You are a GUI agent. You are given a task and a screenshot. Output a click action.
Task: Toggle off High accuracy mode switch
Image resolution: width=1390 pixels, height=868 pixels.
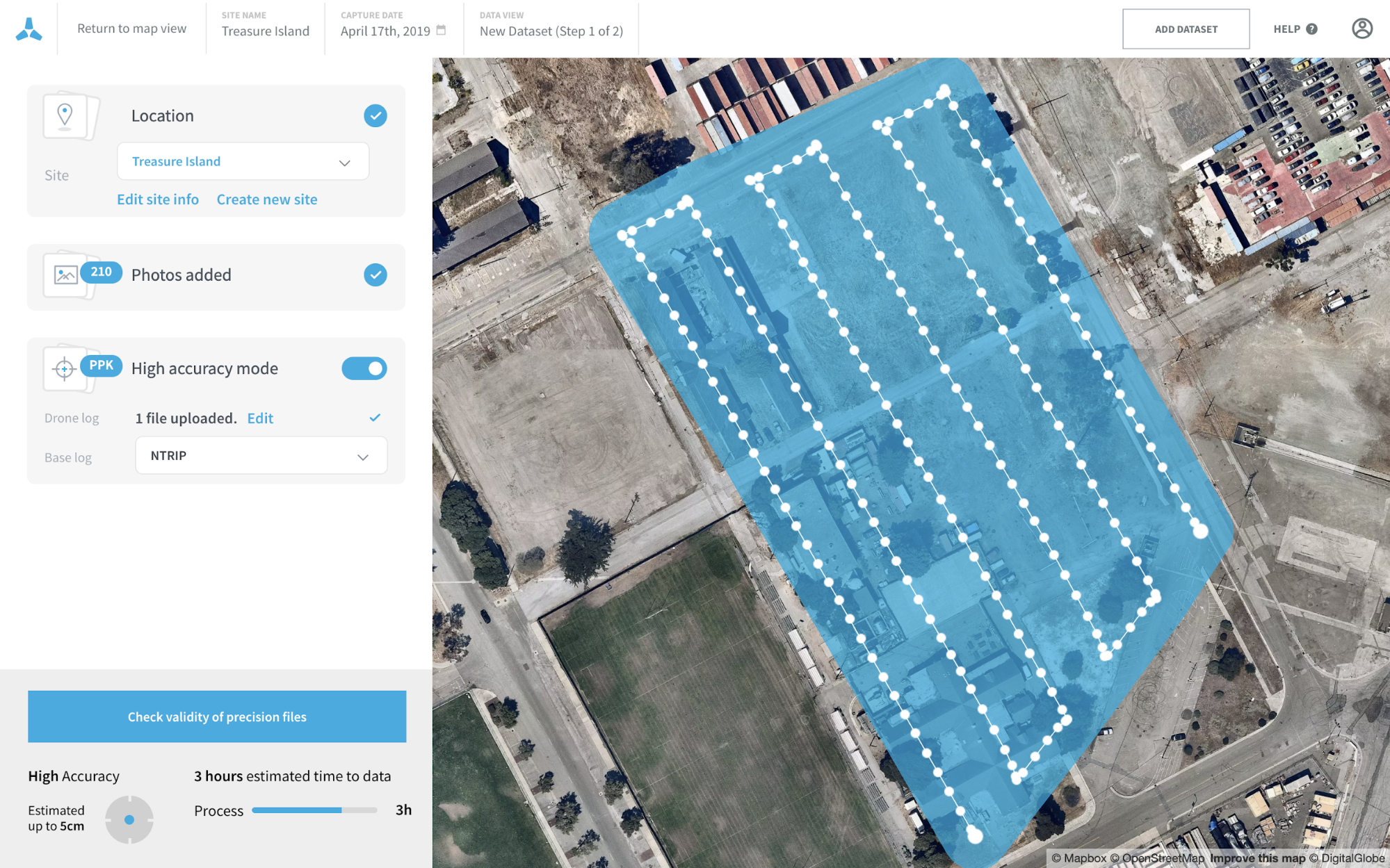pyautogui.click(x=364, y=368)
